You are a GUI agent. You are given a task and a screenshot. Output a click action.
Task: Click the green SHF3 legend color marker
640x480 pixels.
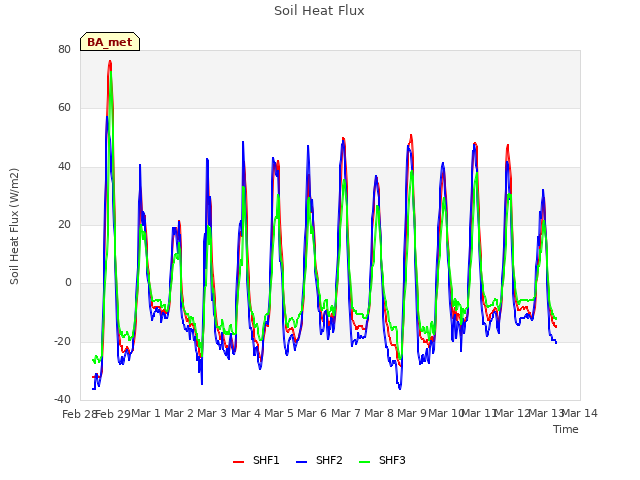pos(364,462)
